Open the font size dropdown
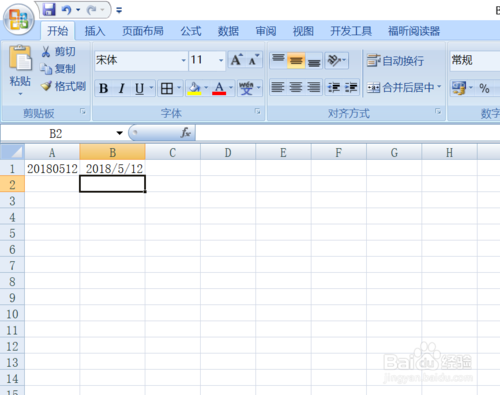This screenshot has width=500, height=395. (221, 60)
